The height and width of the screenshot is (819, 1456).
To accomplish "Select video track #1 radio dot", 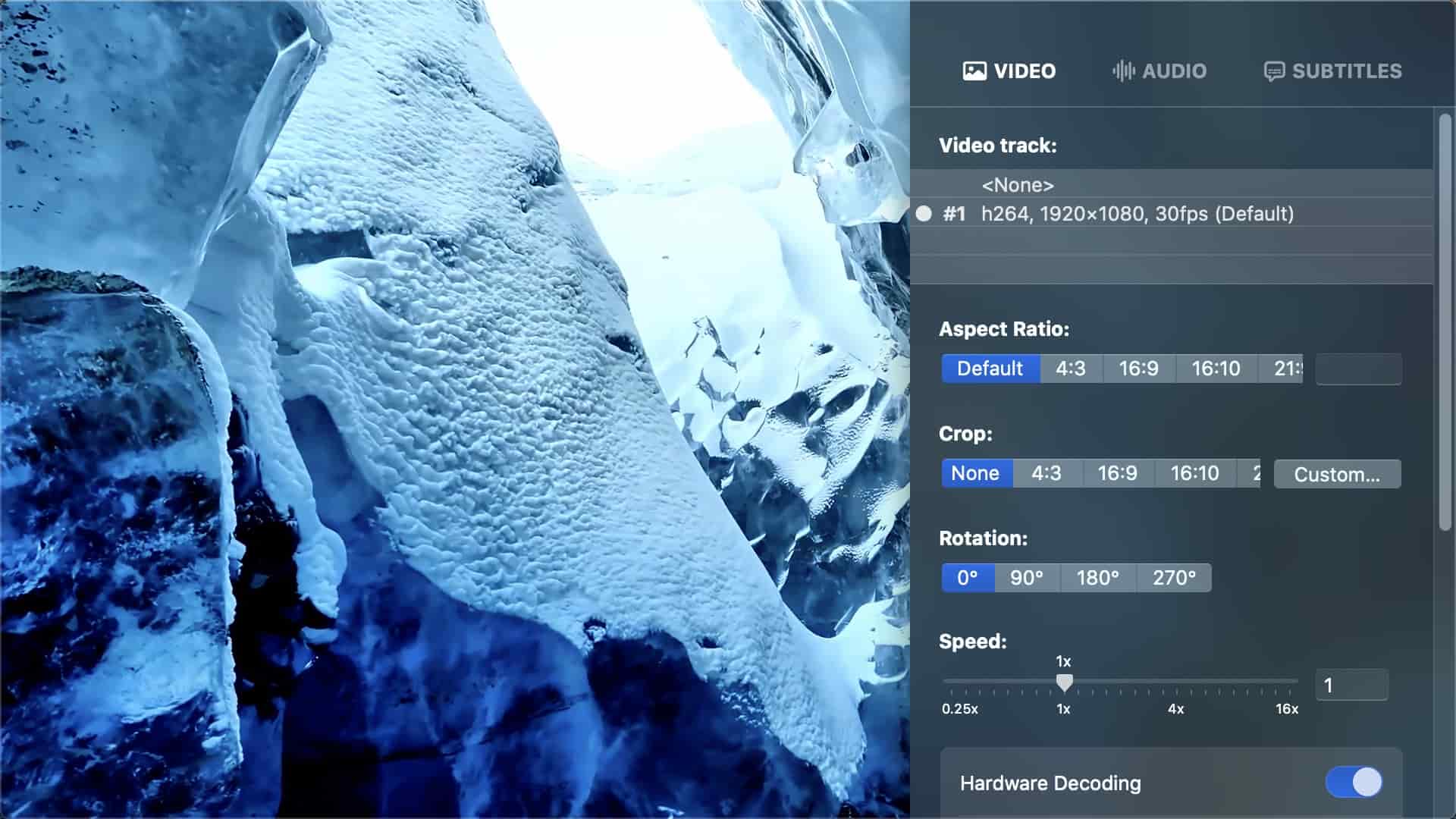I will [x=924, y=214].
